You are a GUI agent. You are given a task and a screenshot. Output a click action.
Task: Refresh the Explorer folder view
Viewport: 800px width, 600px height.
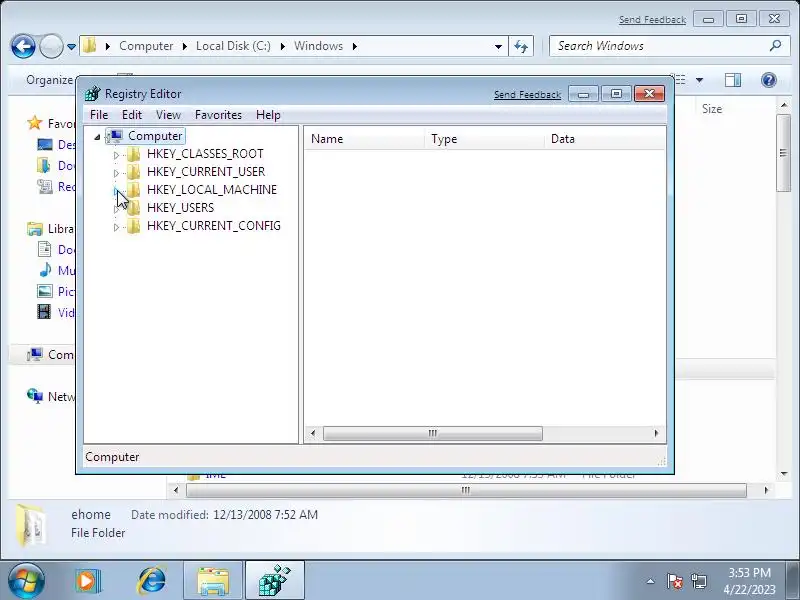tap(521, 46)
